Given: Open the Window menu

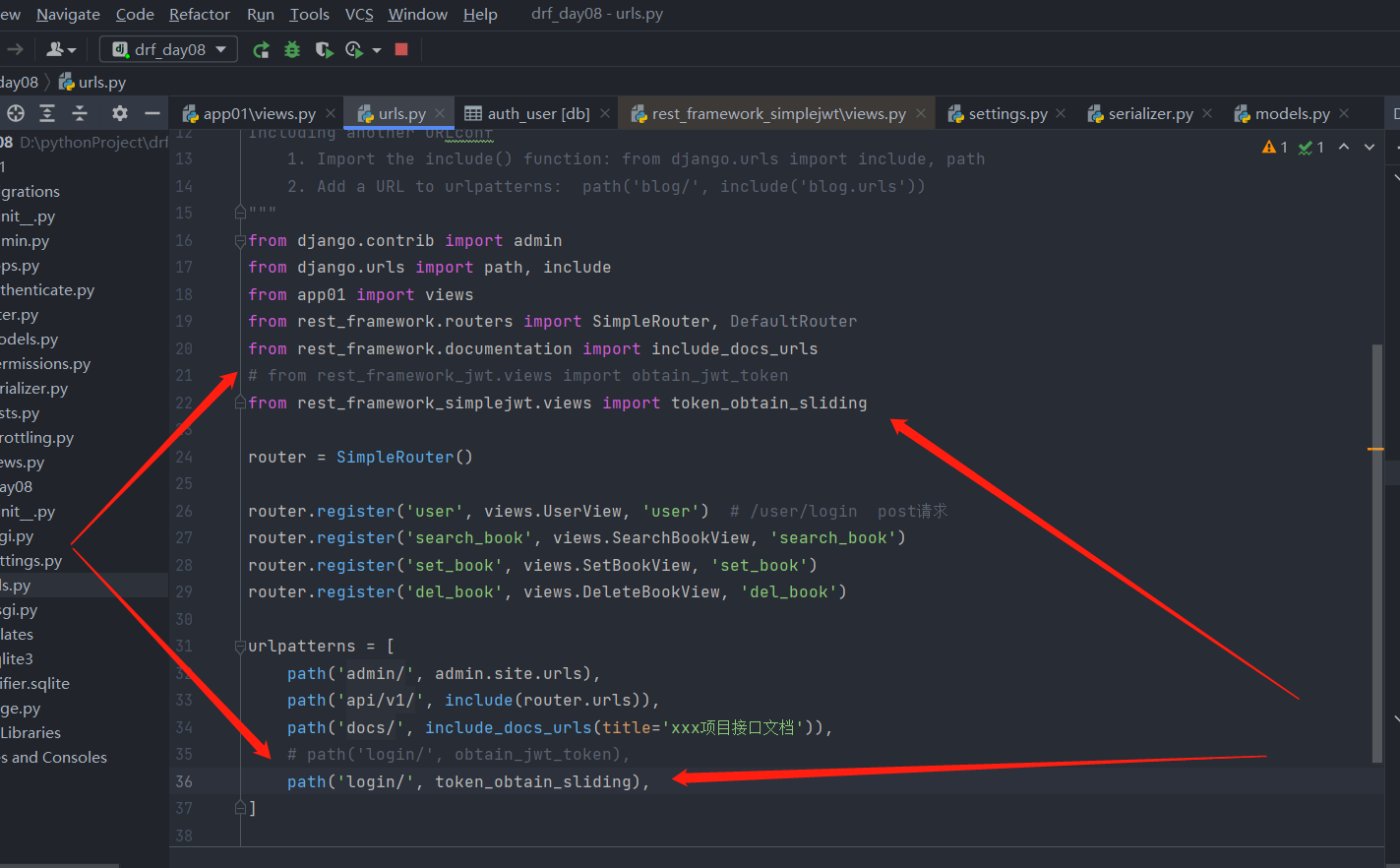Looking at the screenshot, I should tap(418, 14).
